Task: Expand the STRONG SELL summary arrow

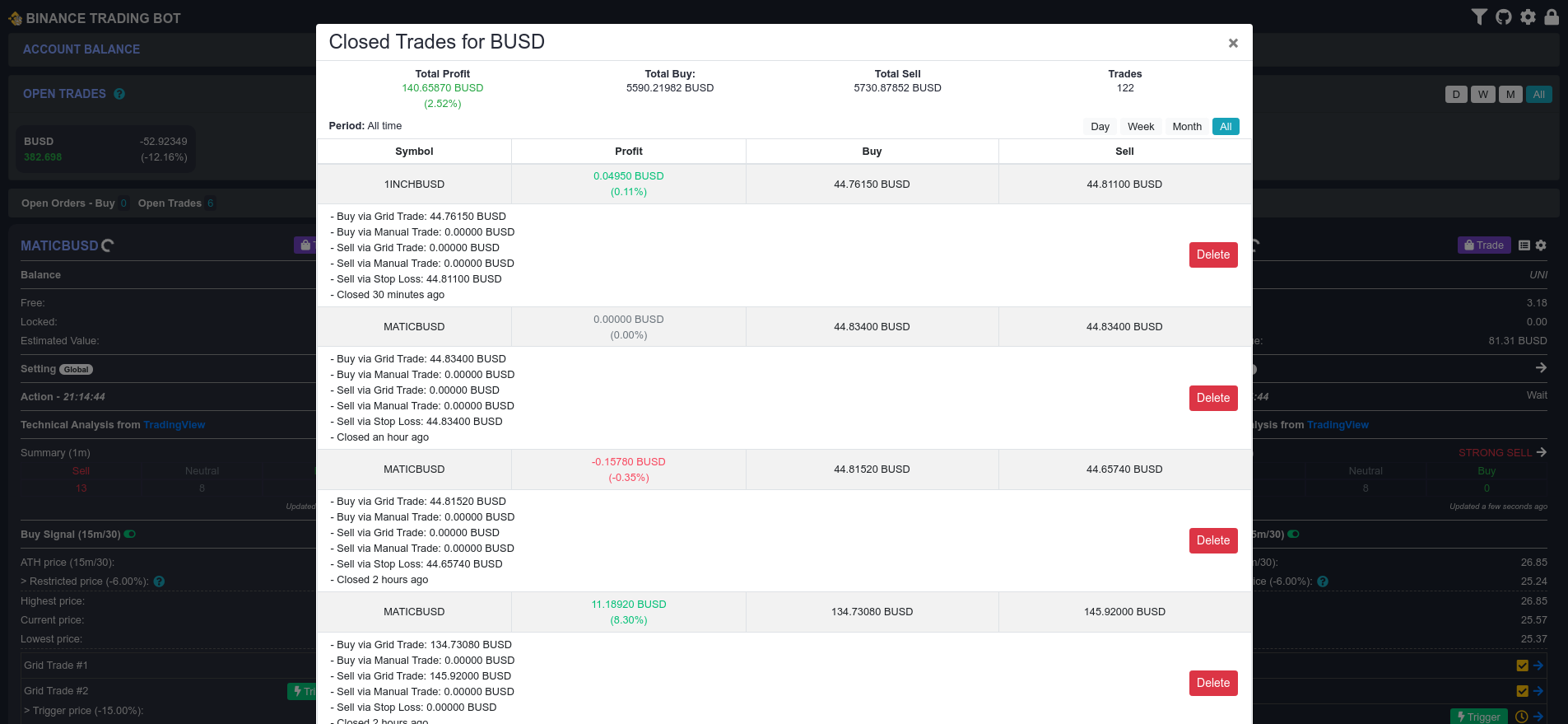Action: (1542, 452)
